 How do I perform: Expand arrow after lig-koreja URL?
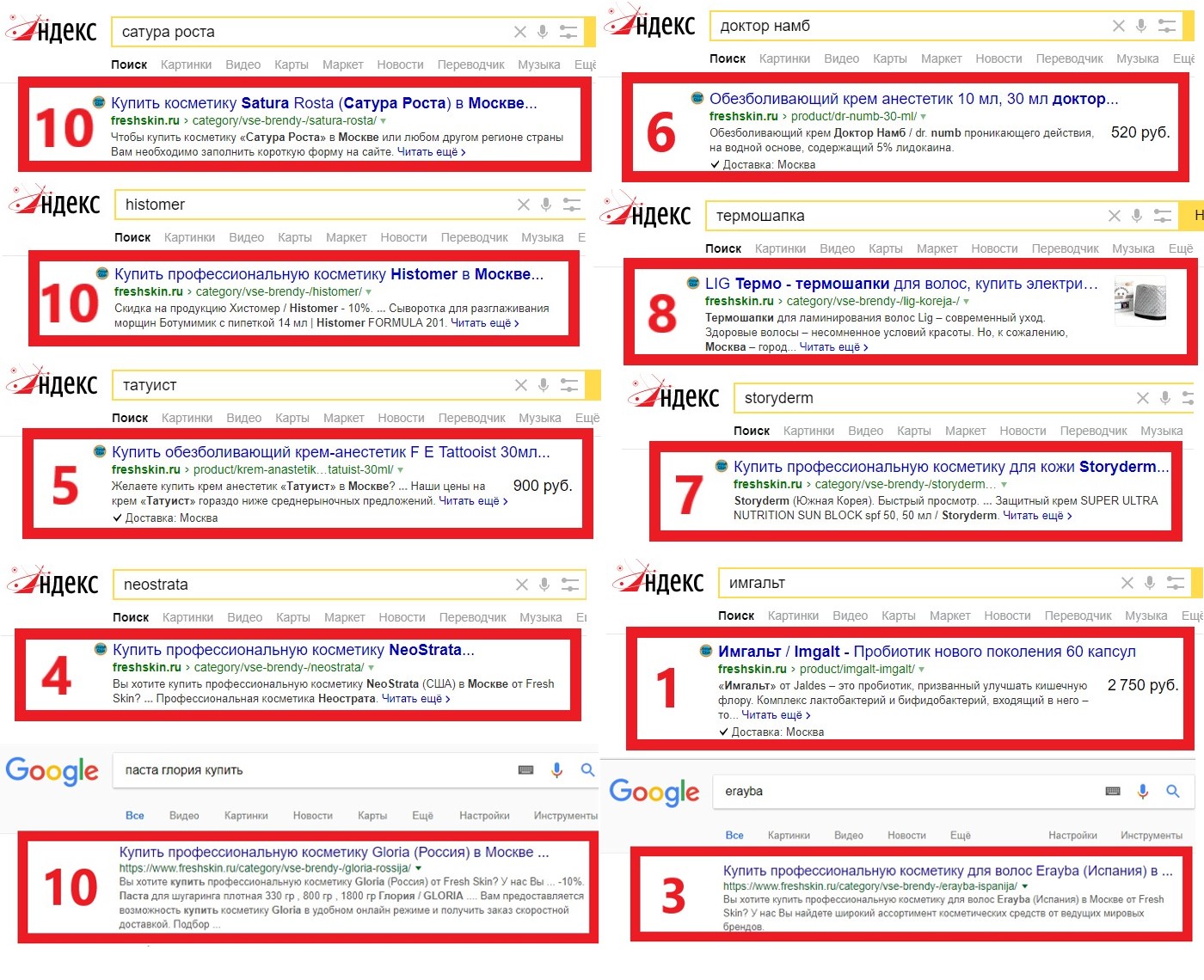pyautogui.click(x=967, y=302)
